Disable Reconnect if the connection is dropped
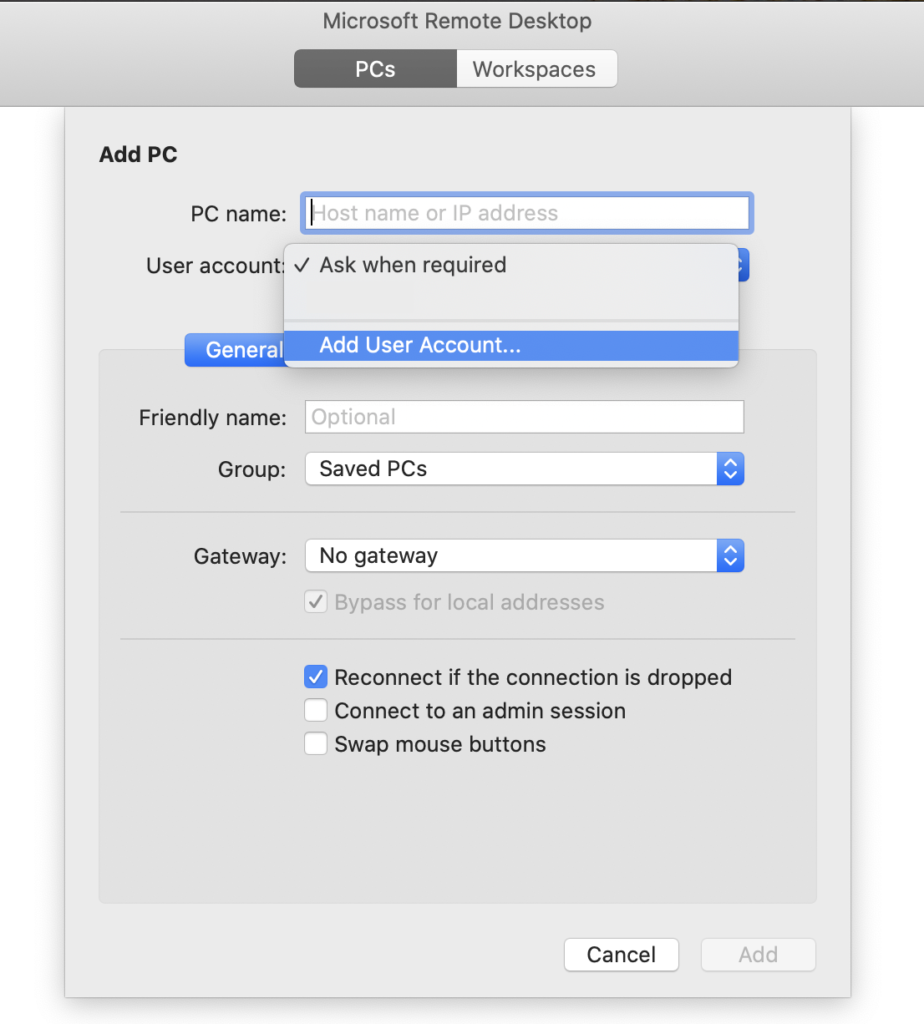This screenshot has height=1024, width=924. (316, 677)
